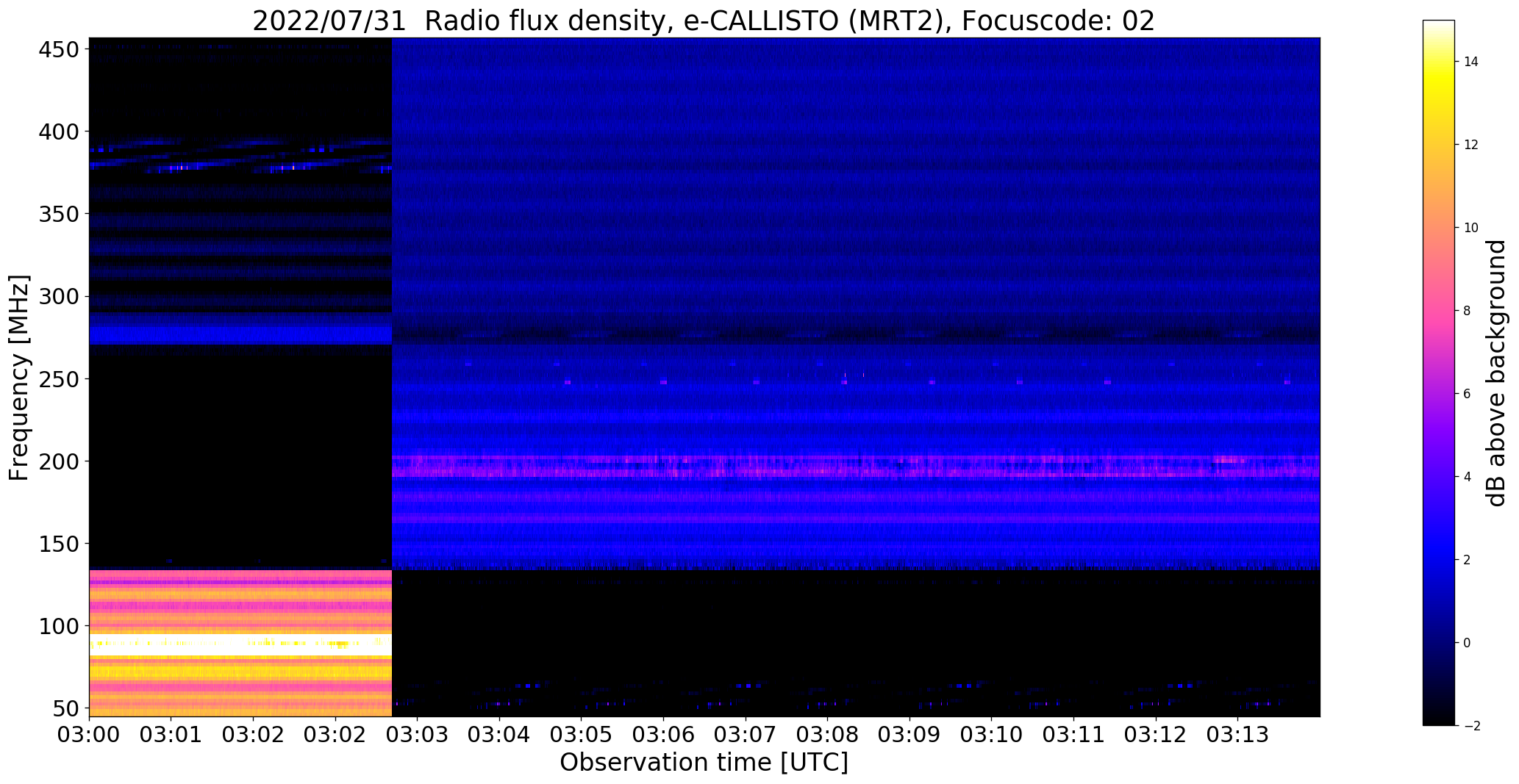Image resolution: width=1519 pixels, height=784 pixels.
Task: Click the 03:00 time tick label
Action: click(x=89, y=734)
